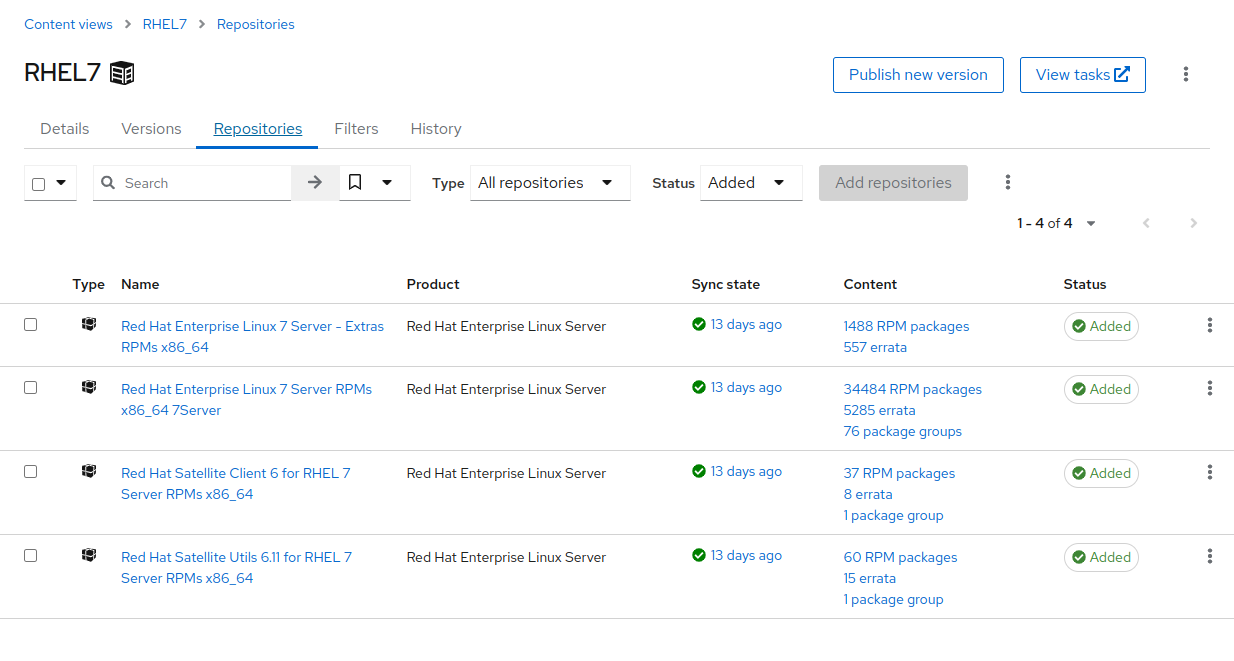Open 34484 RPM packages link
1234x661 pixels.
coord(913,389)
